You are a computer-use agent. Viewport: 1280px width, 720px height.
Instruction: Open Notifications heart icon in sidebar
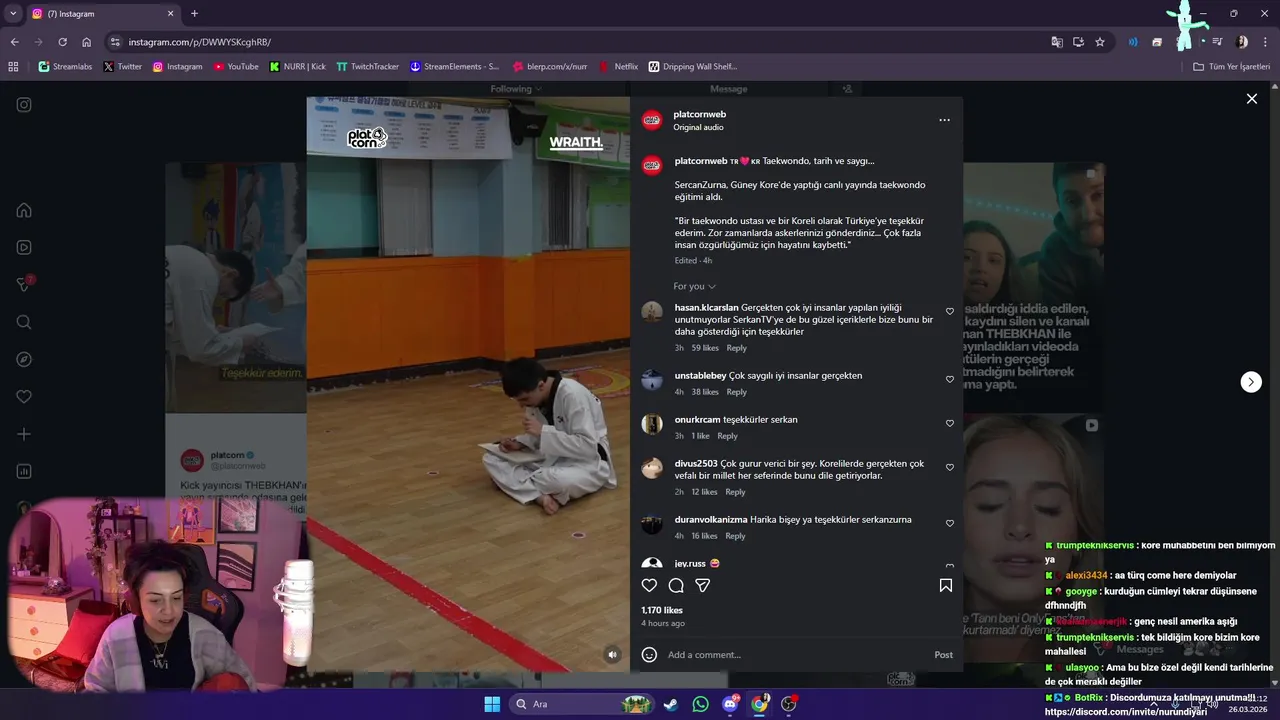[24, 397]
